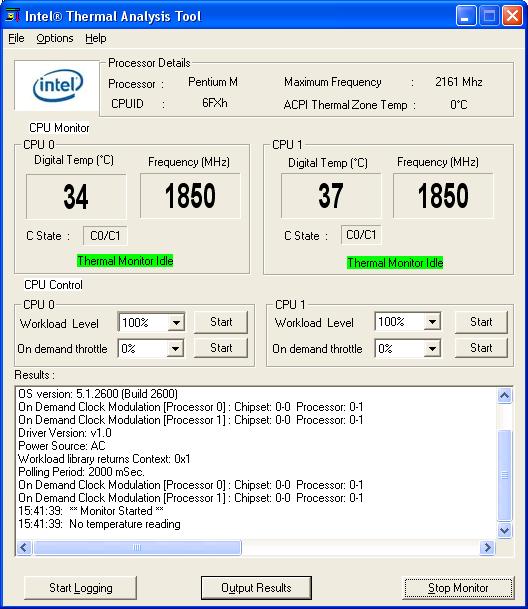Click 'OS version: 5.1.2600 (Build 2600)' line
This screenshot has height=609, width=528.
tap(98, 394)
